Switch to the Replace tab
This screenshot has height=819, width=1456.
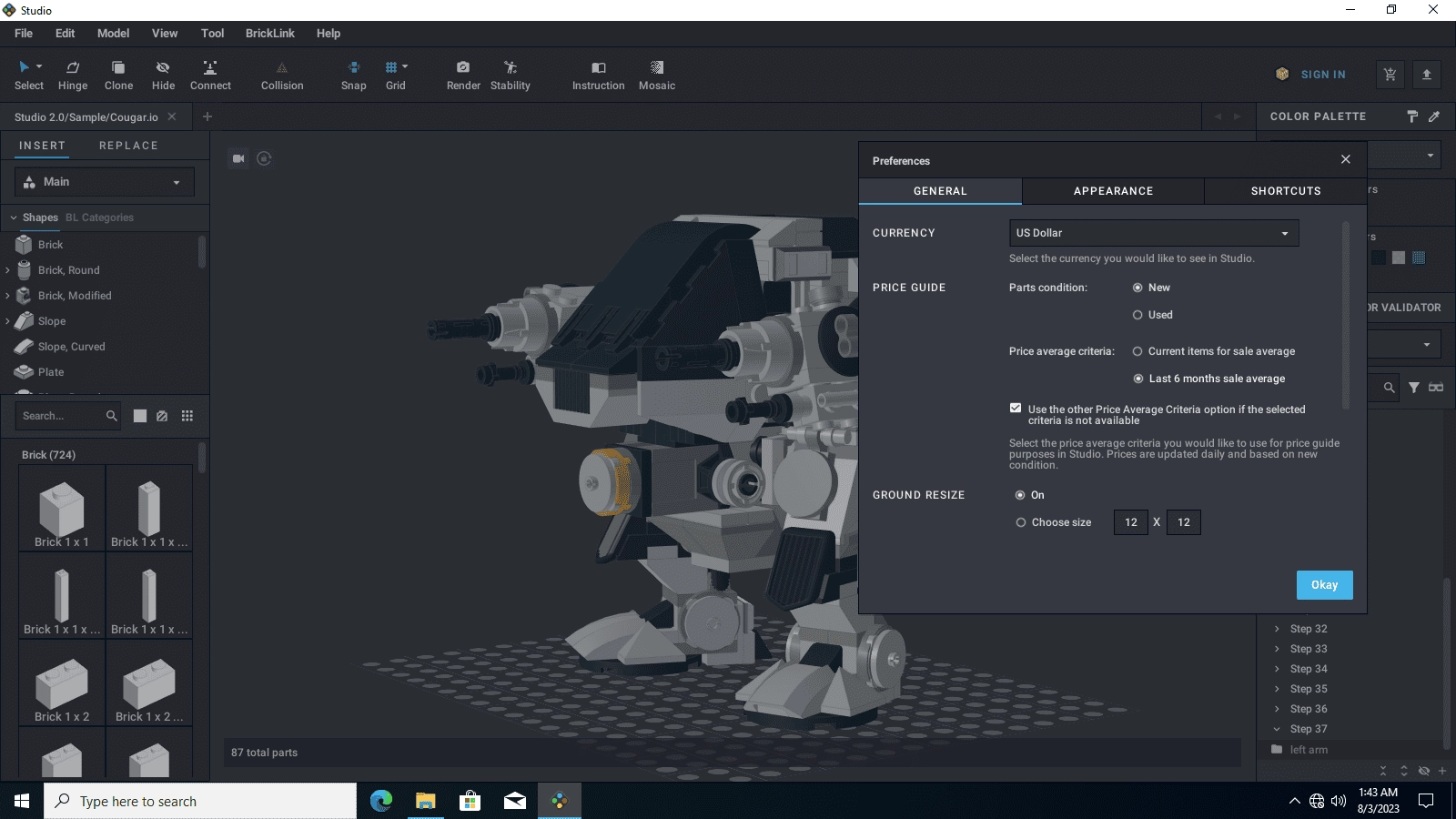[x=128, y=146]
